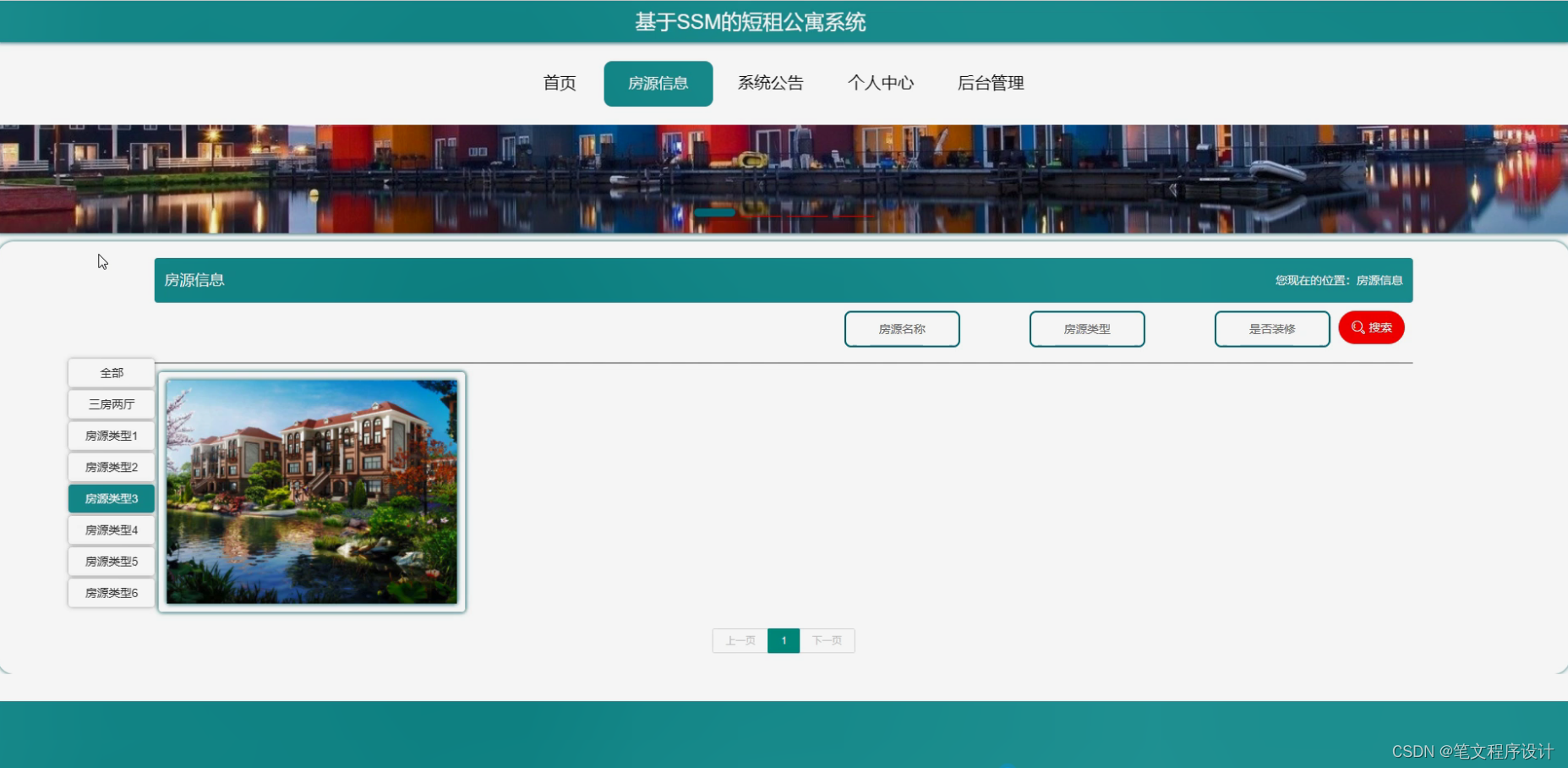Viewport: 1568px width, 768px height.
Task: Click the active 房源类型3 filter
Action: pyautogui.click(x=111, y=498)
